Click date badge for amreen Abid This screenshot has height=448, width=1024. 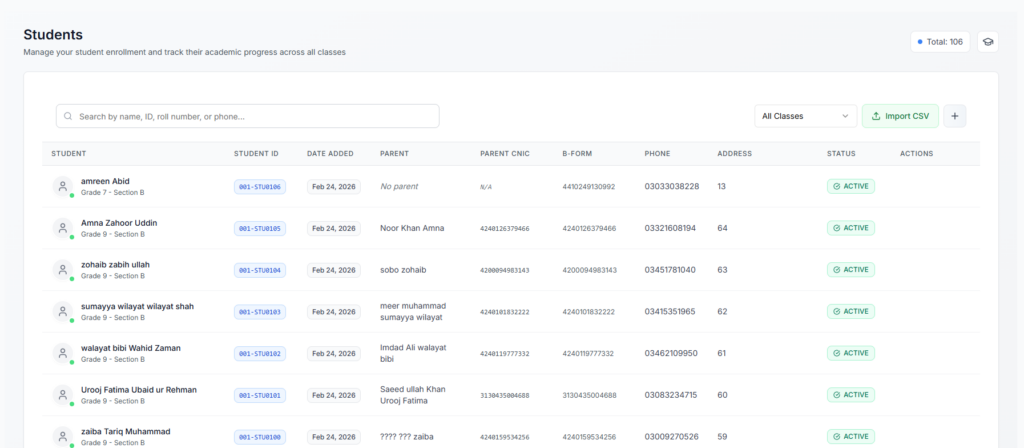coord(334,187)
